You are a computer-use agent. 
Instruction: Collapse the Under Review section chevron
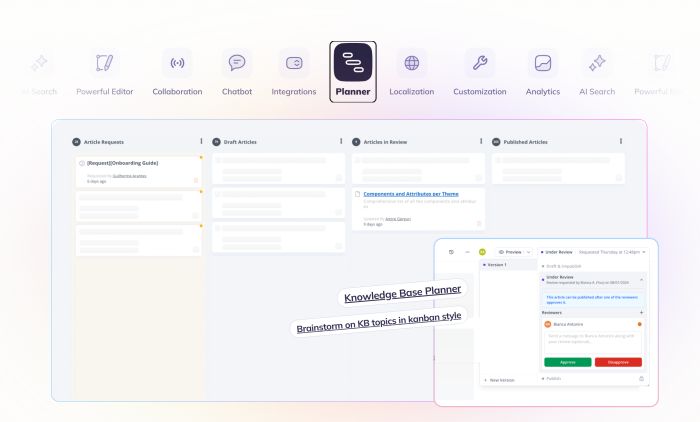(642, 280)
